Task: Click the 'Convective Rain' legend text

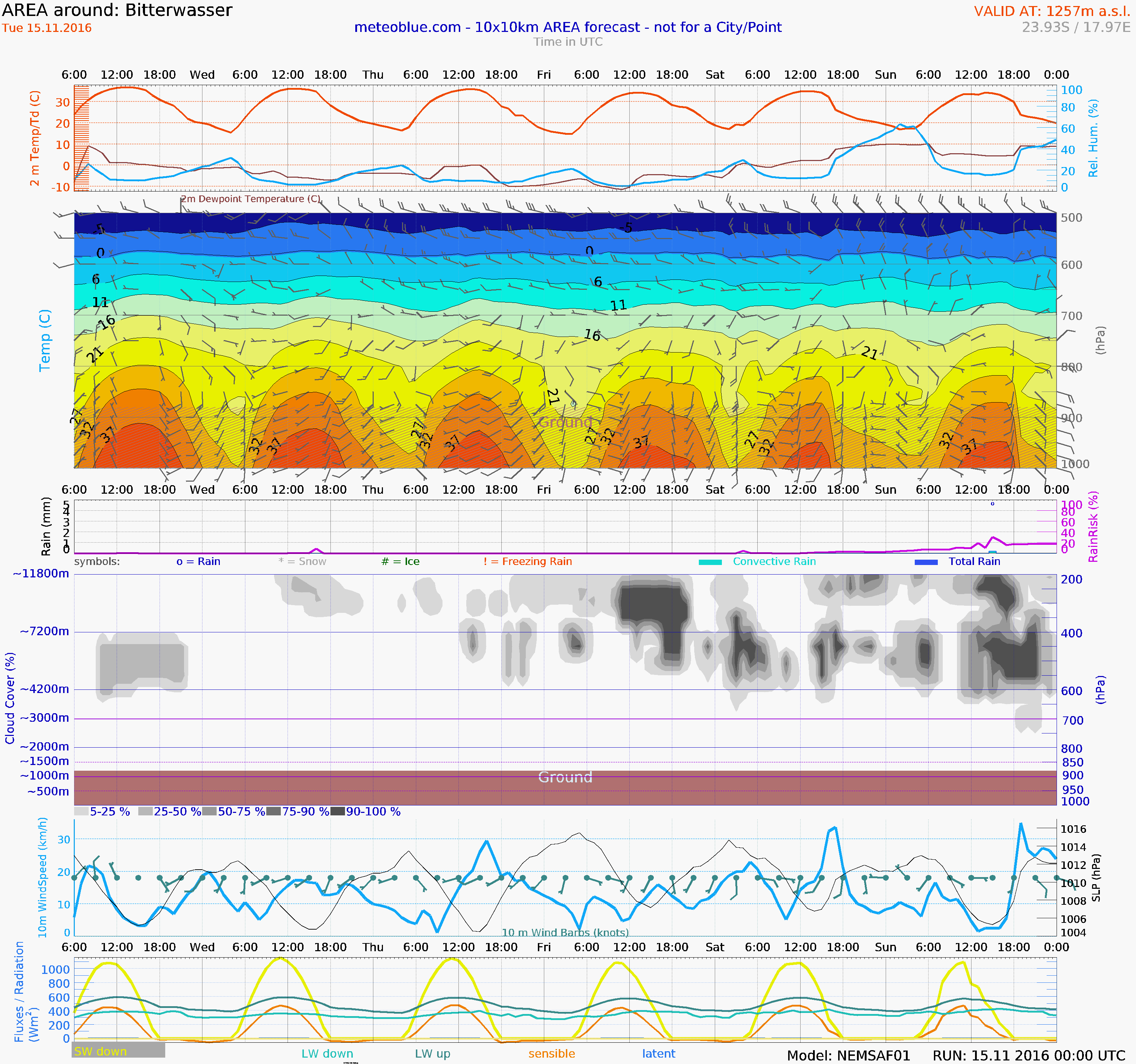Action: click(774, 561)
